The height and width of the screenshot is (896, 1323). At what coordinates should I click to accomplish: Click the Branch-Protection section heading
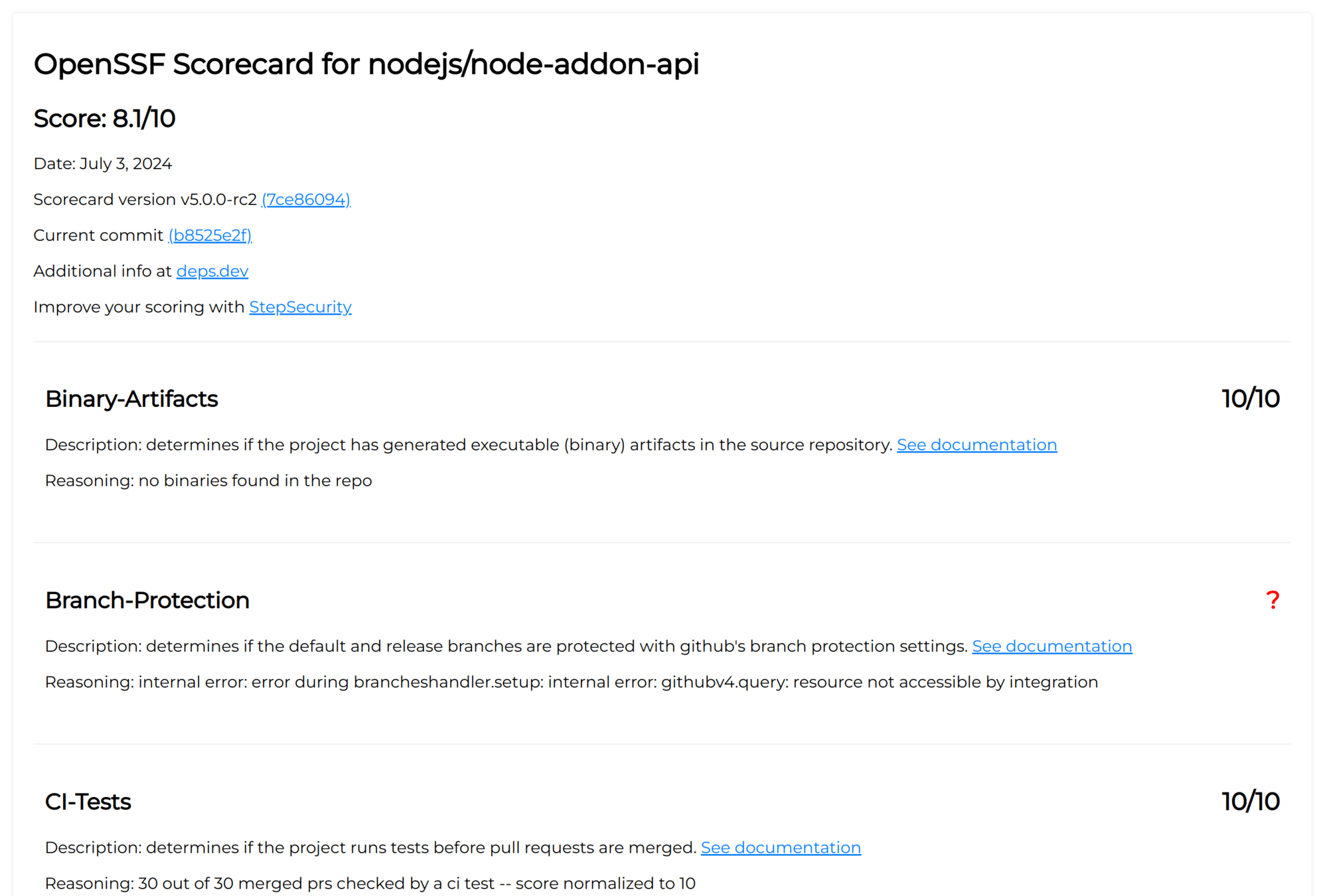coord(147,601)
